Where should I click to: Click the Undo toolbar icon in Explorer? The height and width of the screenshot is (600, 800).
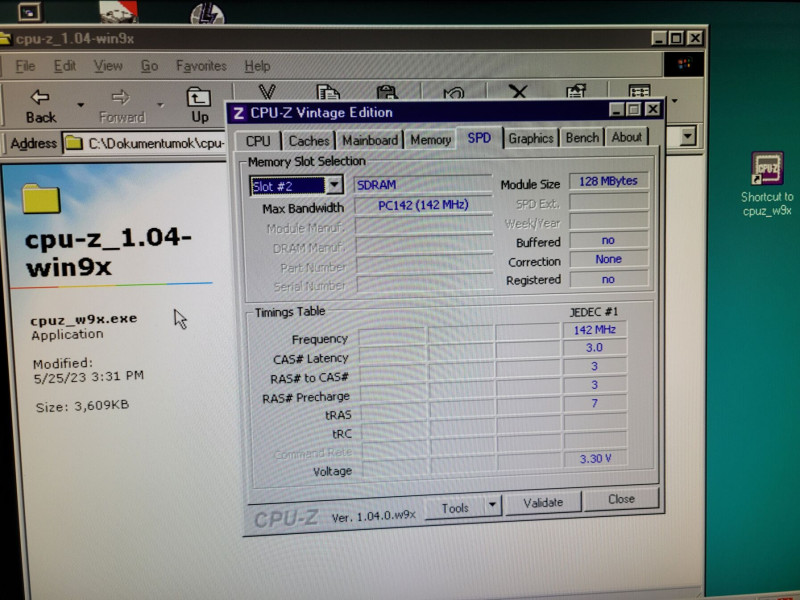454,92
